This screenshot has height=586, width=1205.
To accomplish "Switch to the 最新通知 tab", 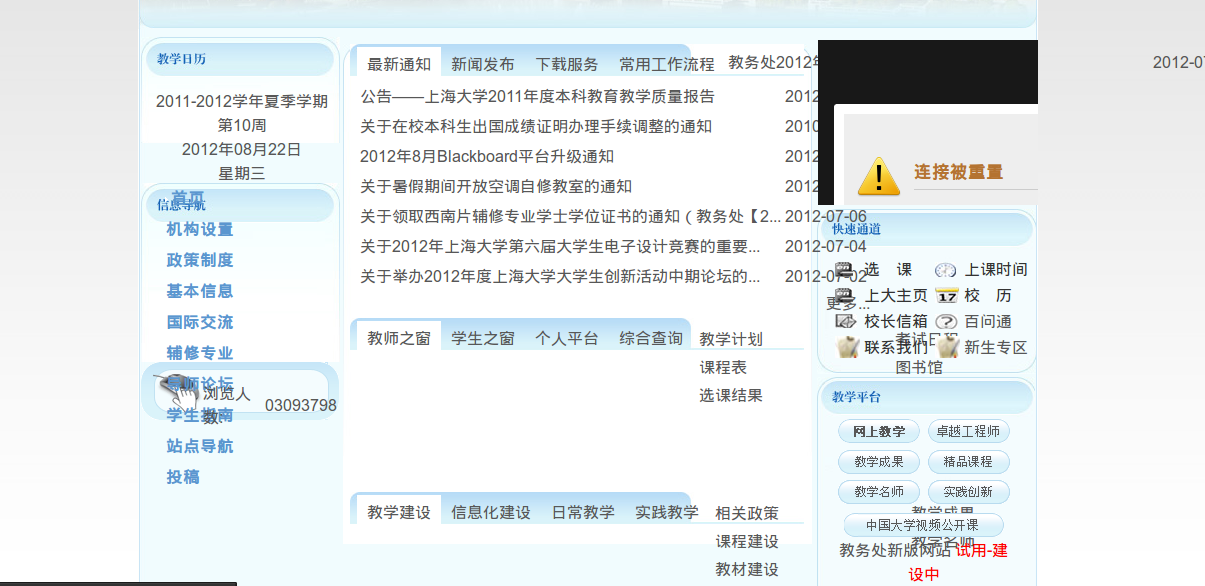I will 399,64.
